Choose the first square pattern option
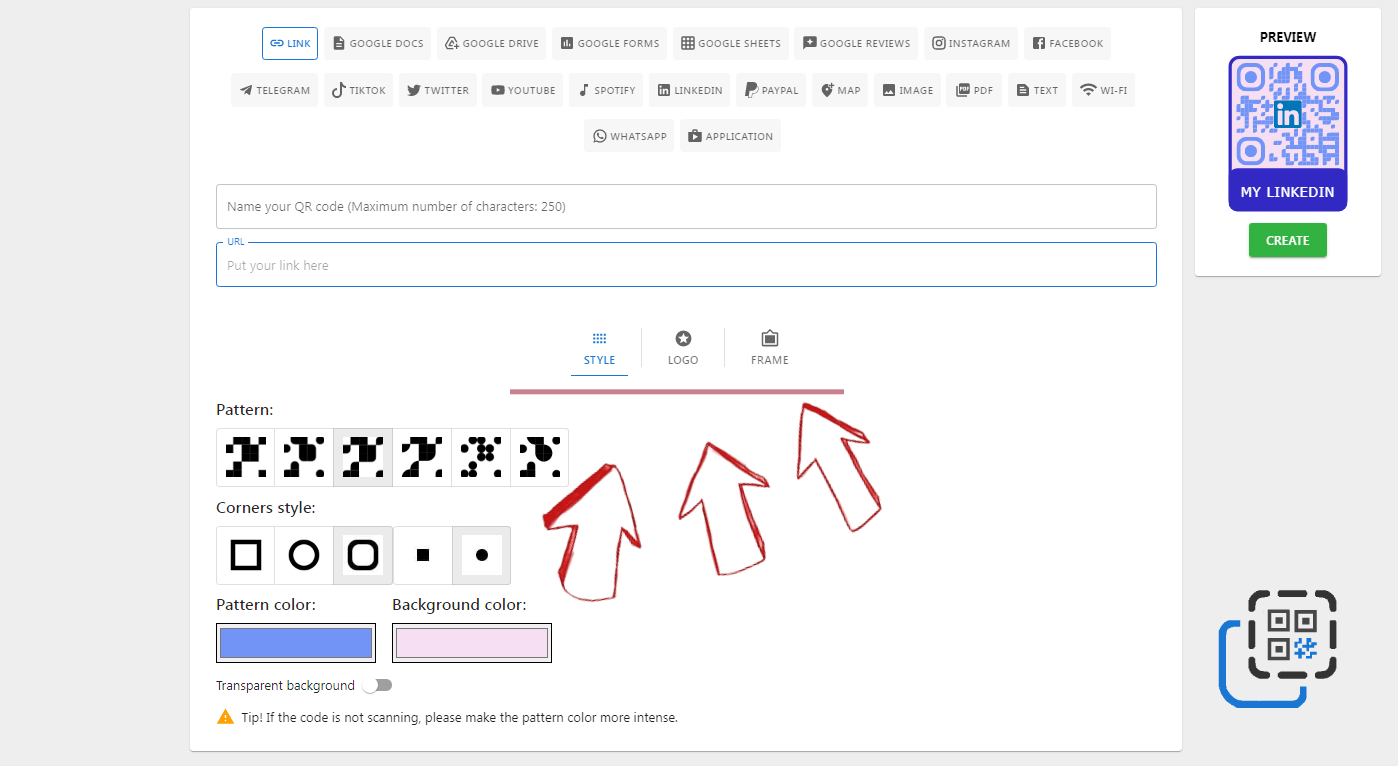1398x766 pixels. [246, 457]
